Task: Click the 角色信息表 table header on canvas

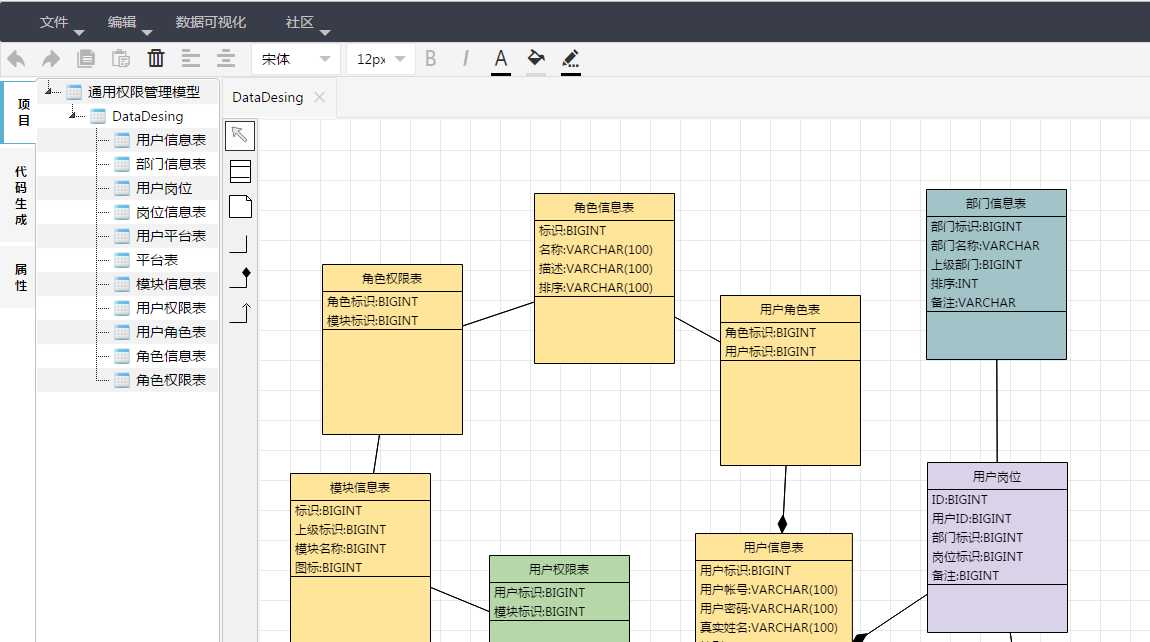Action: click(604, 207)
